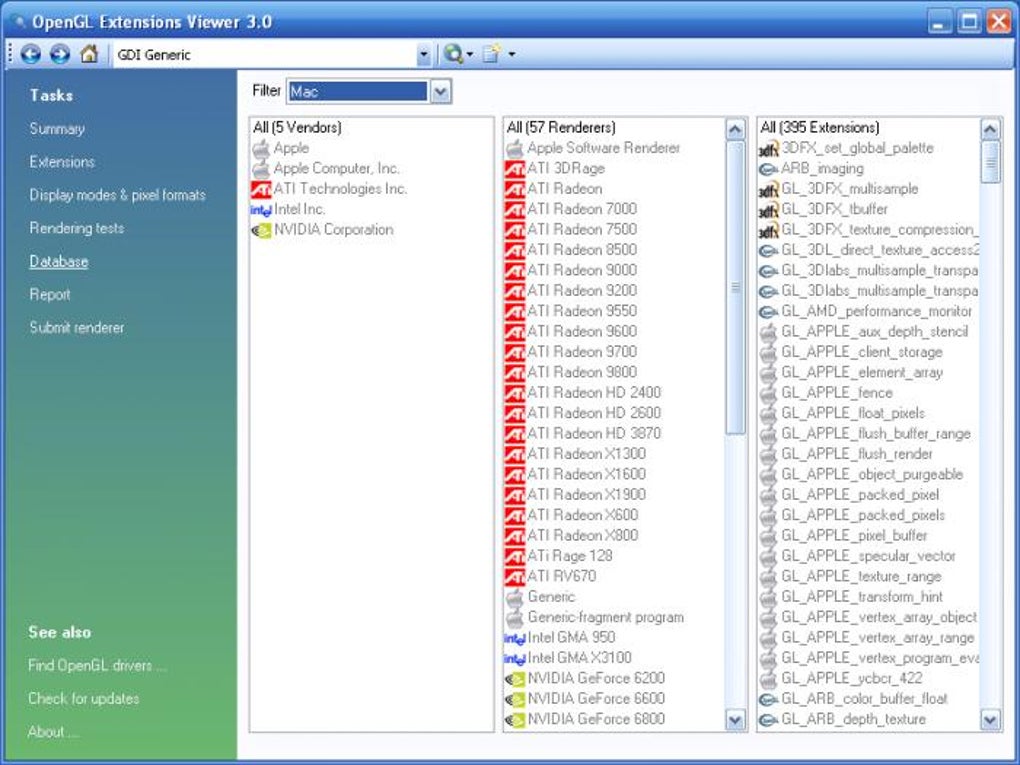The width and height of the screenshot is (1020, 765).
Task: Click Apple Software Renderer icon
Action: (x=515, y=148)
